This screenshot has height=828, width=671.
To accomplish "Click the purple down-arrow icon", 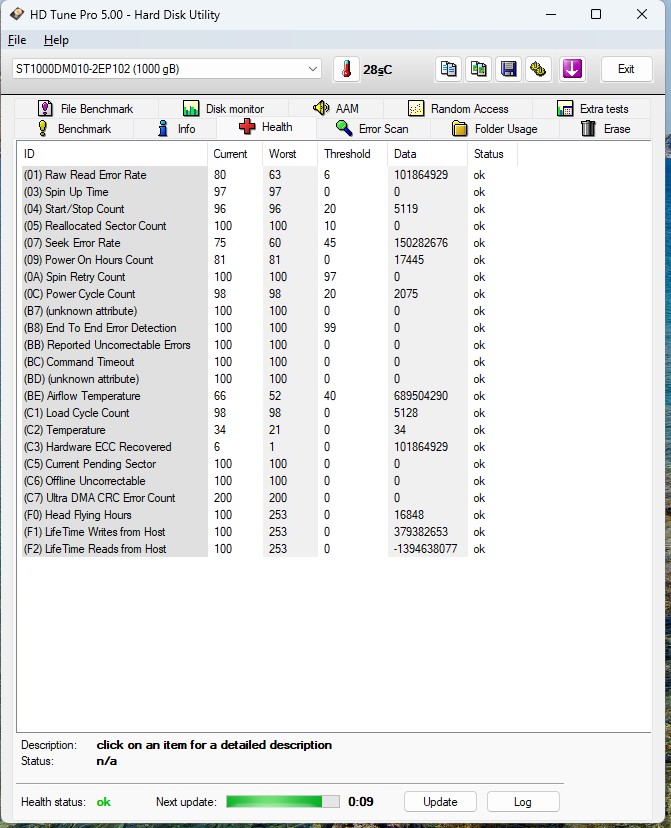I will [x=572, y=69].
